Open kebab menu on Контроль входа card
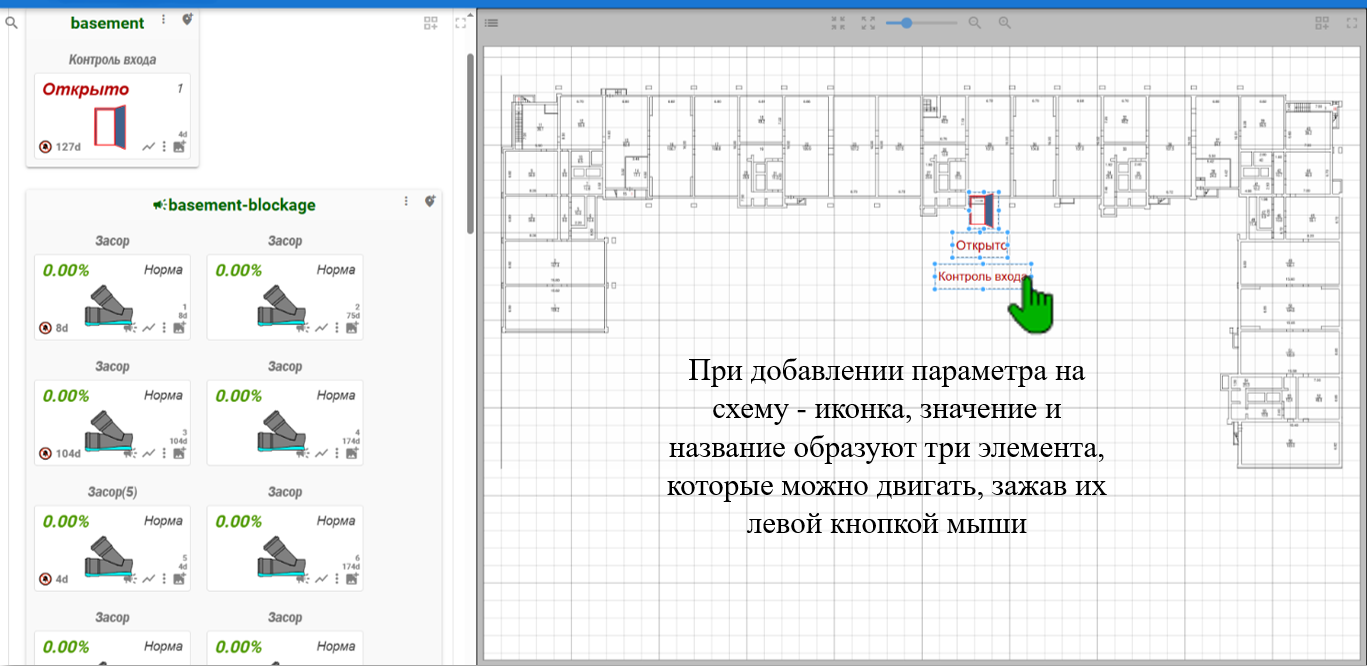Image resolution: width=1367 pixels, height=666 pixels. coord(164,146)
